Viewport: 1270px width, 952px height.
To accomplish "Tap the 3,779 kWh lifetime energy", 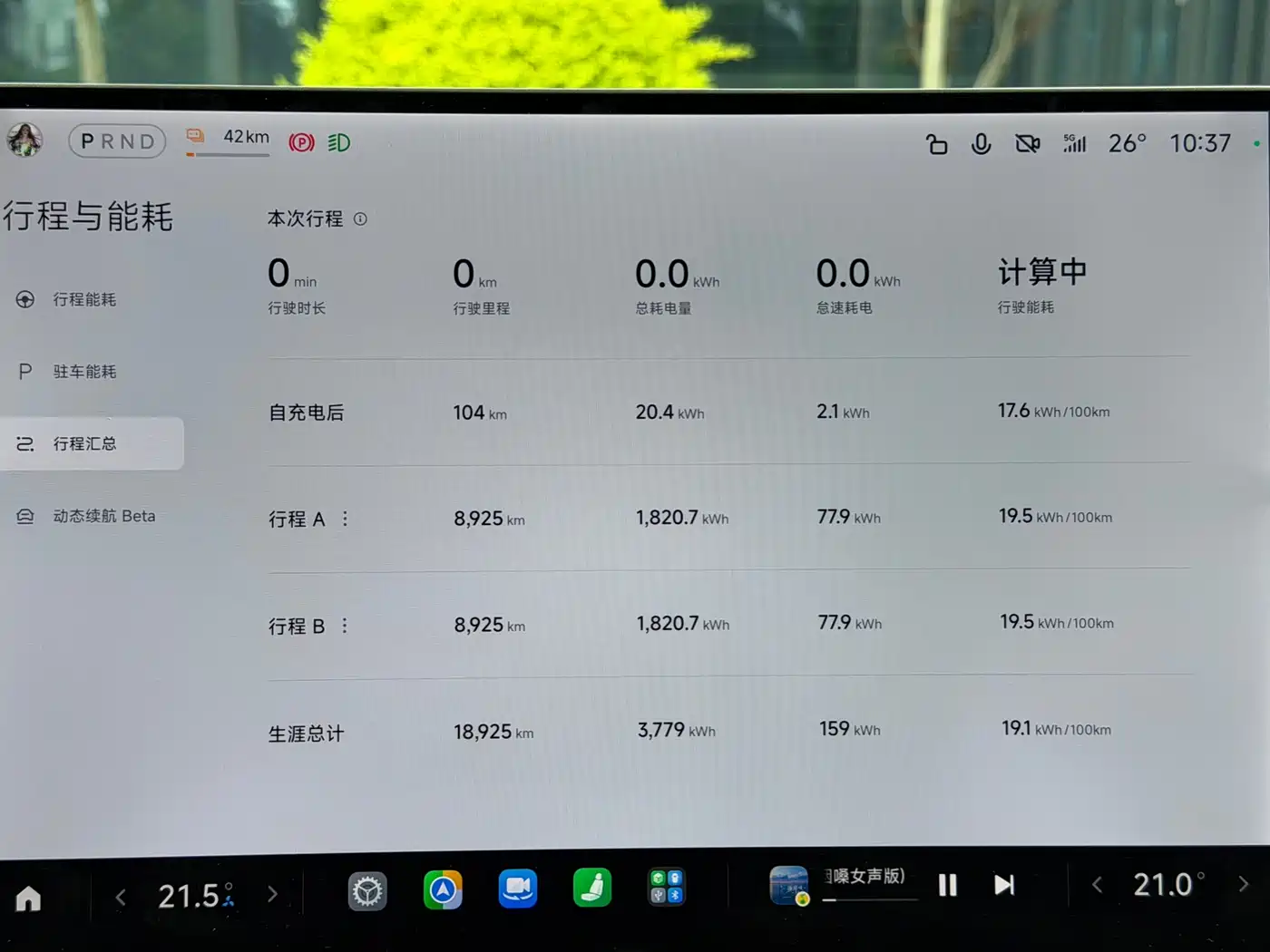I will click(x=677, y=730).
